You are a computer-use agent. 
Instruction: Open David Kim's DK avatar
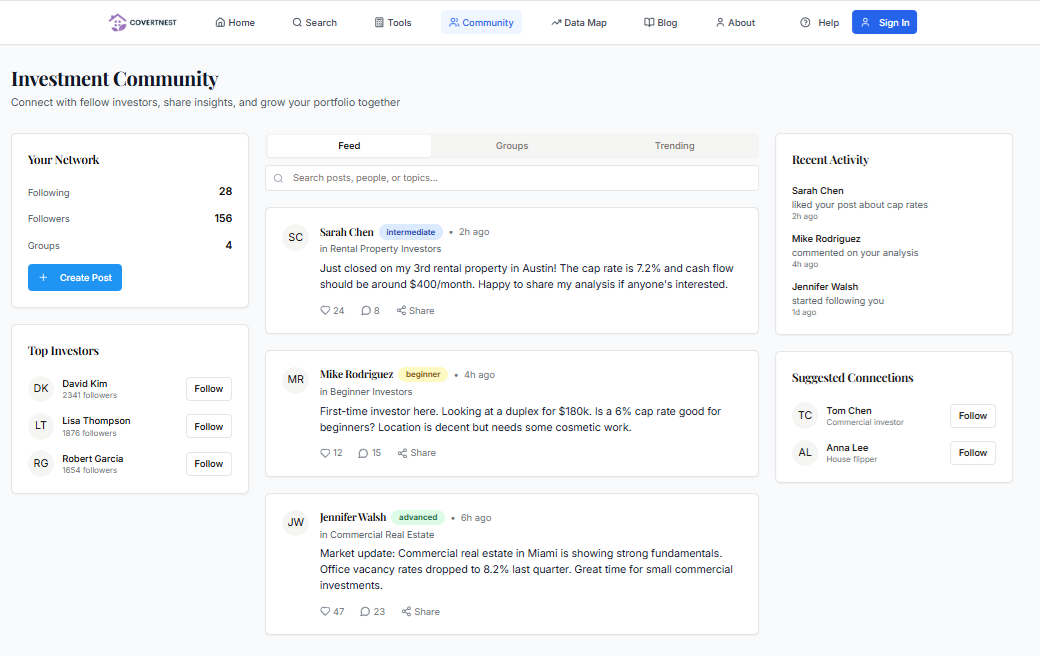click(x=41, y=389)
